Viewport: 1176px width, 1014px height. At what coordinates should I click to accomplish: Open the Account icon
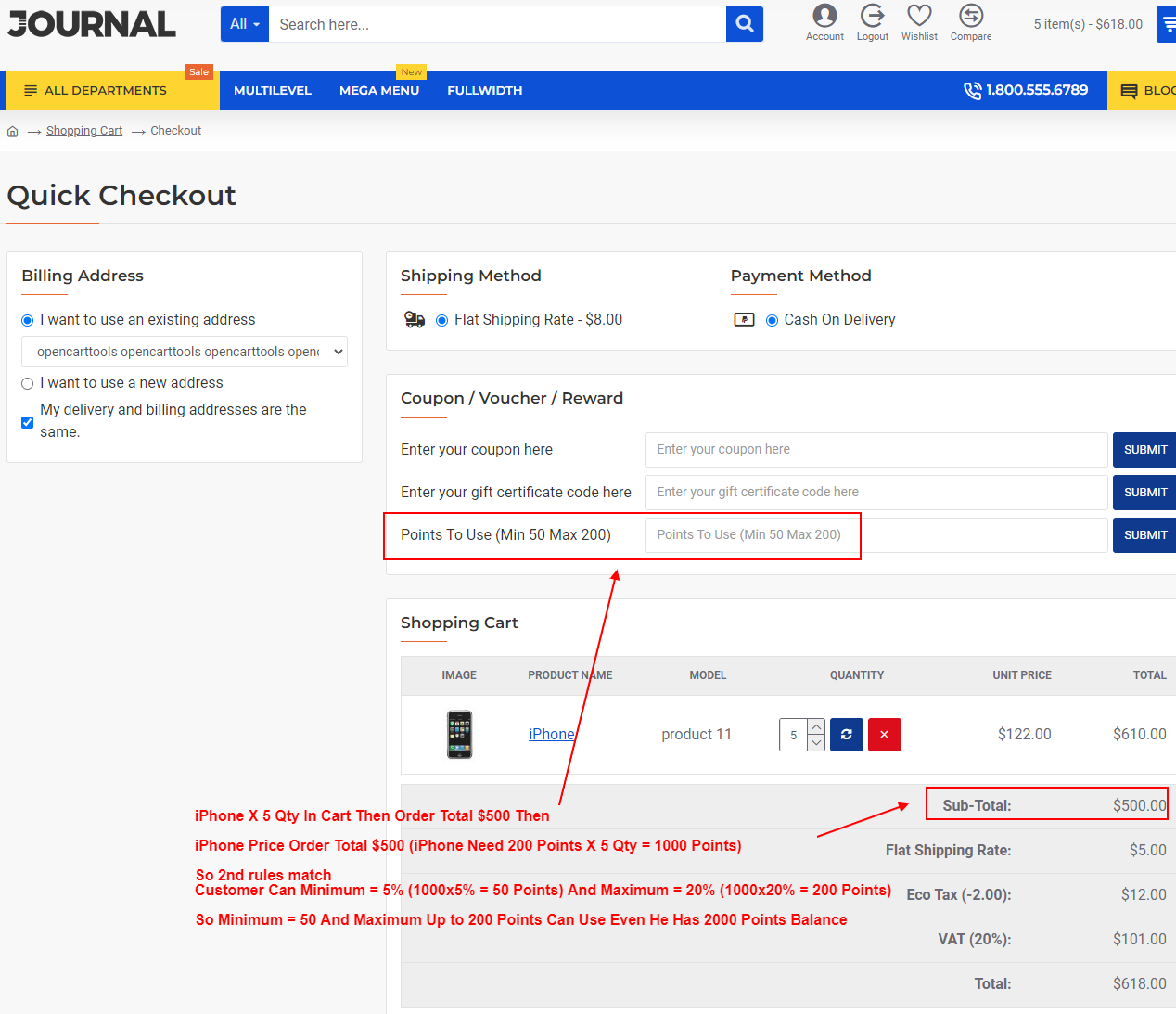pos(824,17)
